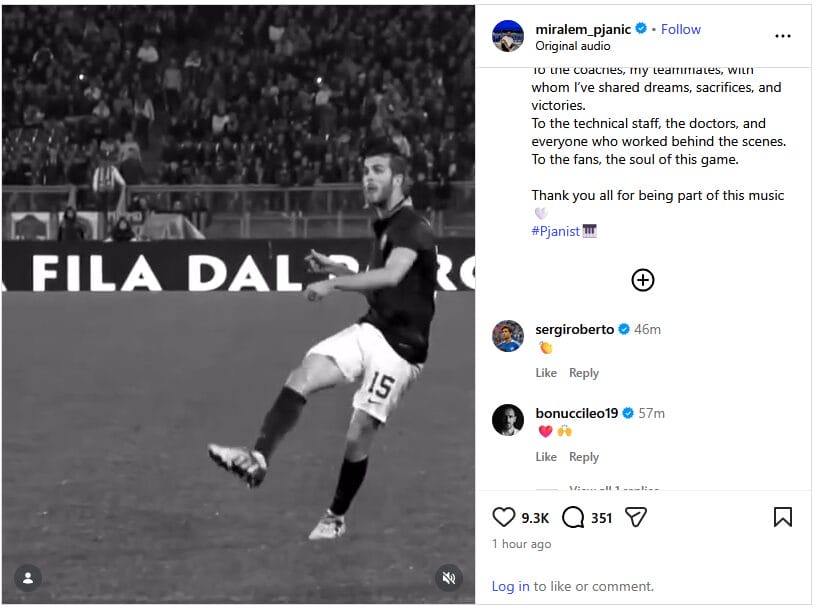Open comments via speech bubble icon
The height and width of the screenshot is (614, 824).
tap(573, 517)
